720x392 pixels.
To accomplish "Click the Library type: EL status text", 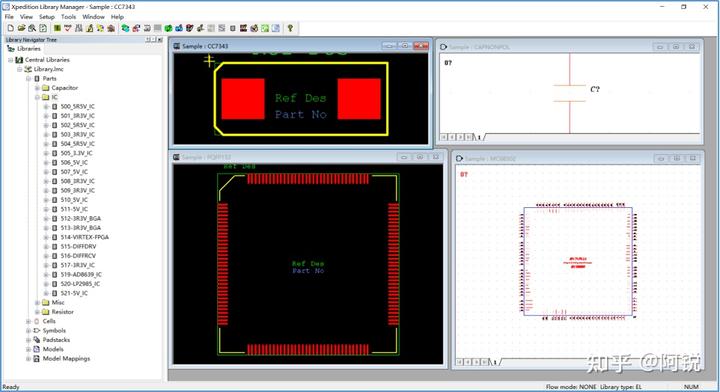I will 621,387.
